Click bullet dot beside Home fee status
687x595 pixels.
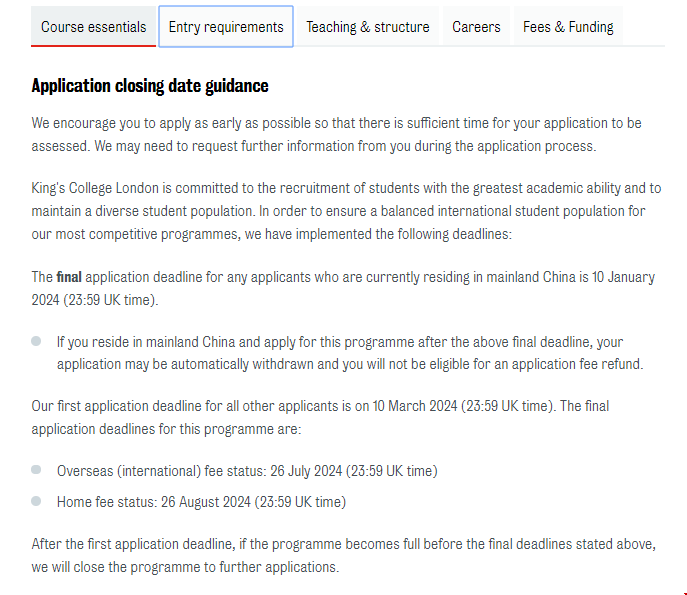pyautogui.click(x=36, y=501)
